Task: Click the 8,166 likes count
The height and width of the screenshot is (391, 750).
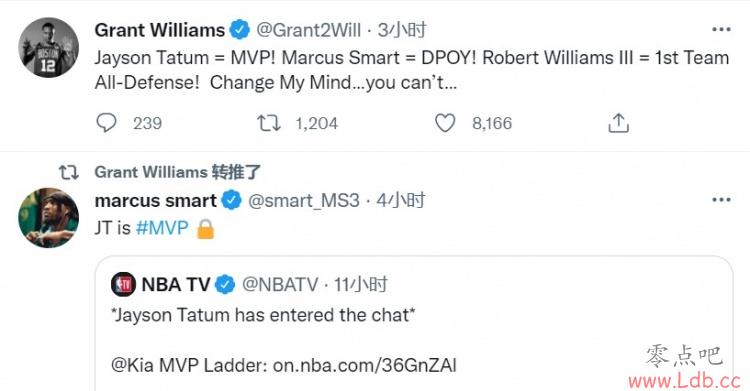Action: point(492,123)
